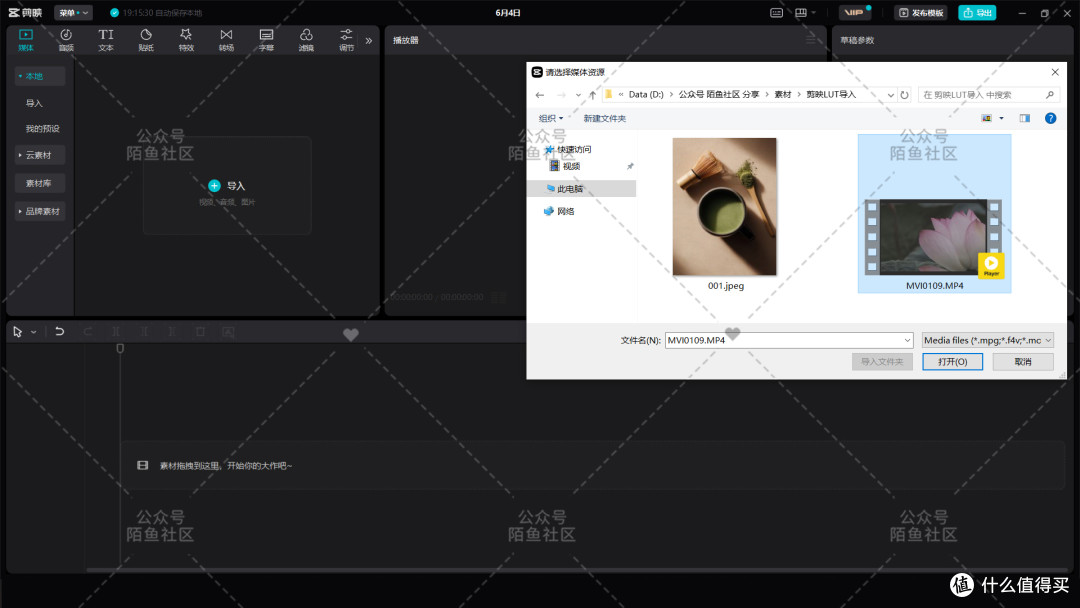Viewport: 1080px width, 608px height.
Task: Collapse the 本地 local section
Action: tap(40, 76)
